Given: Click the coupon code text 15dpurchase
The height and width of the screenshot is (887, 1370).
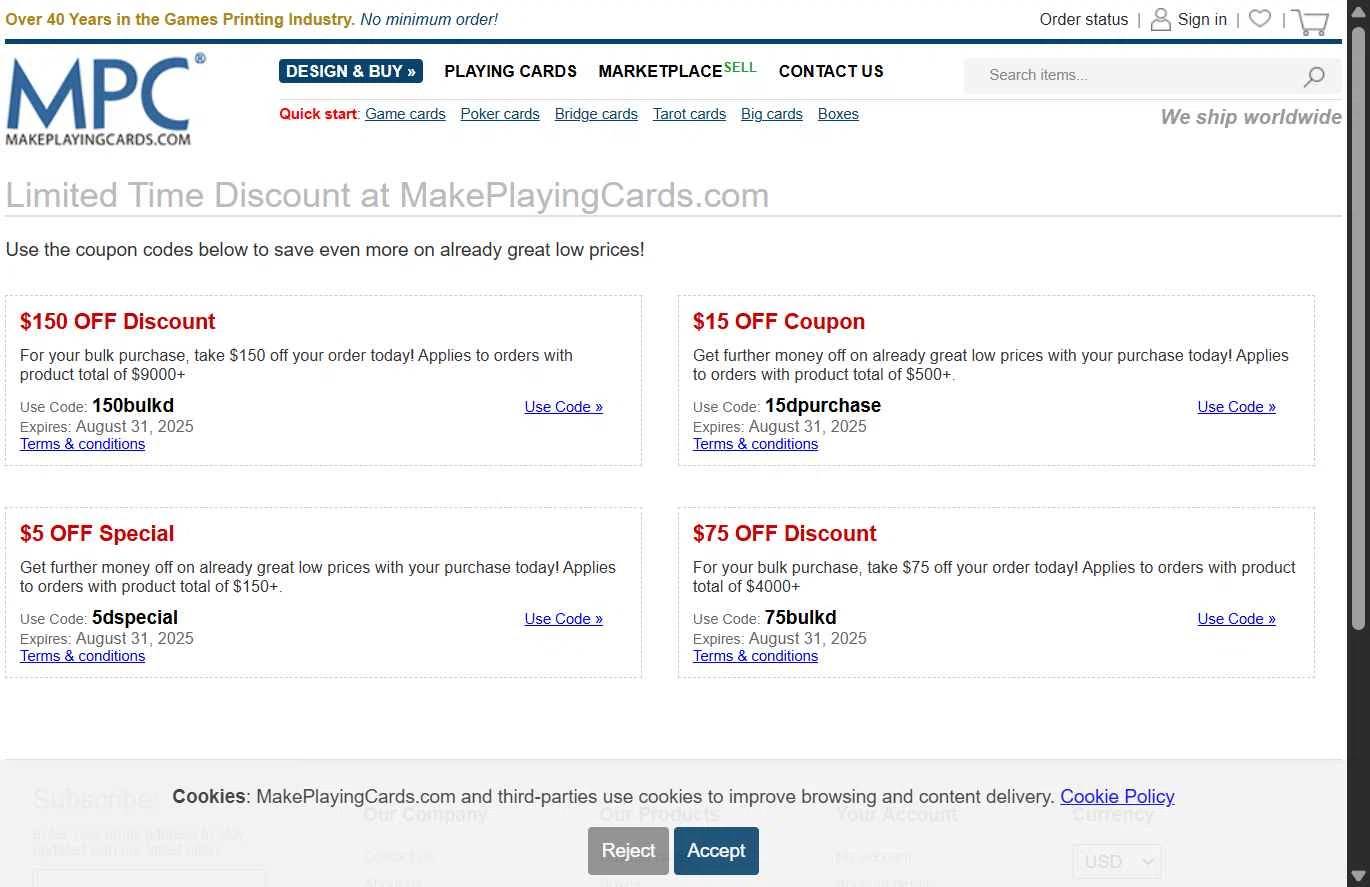Looking at the screenshot, I should (823, 405).
